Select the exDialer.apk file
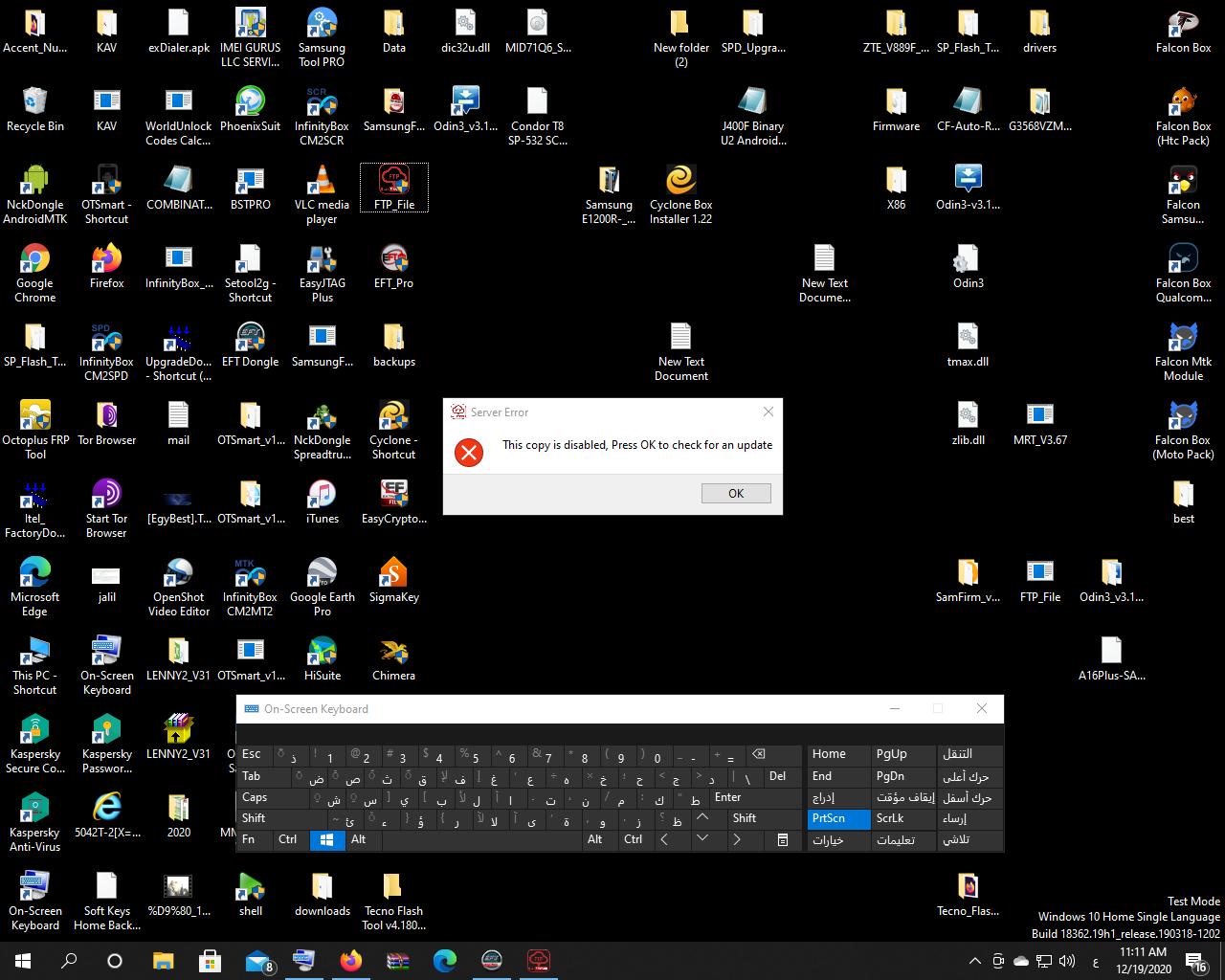This screenshot has height=980, width=1225. pos(179,32)
